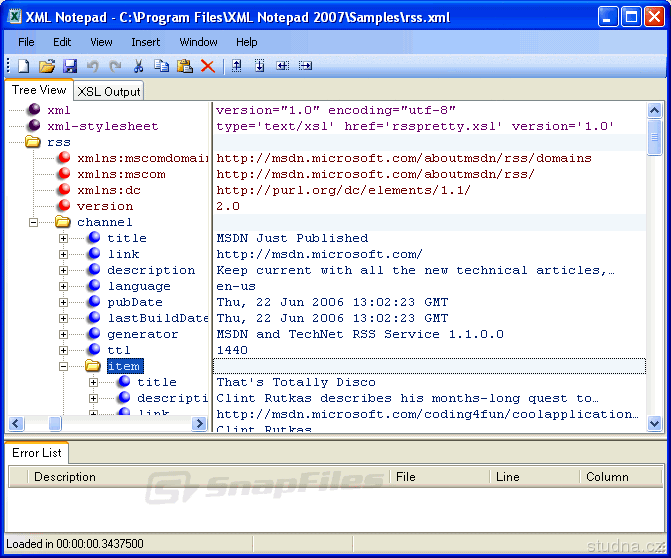Click the New document toolbar icon
Image resolution: width=671 pixels, height=558 pixels.
(23, 66)
